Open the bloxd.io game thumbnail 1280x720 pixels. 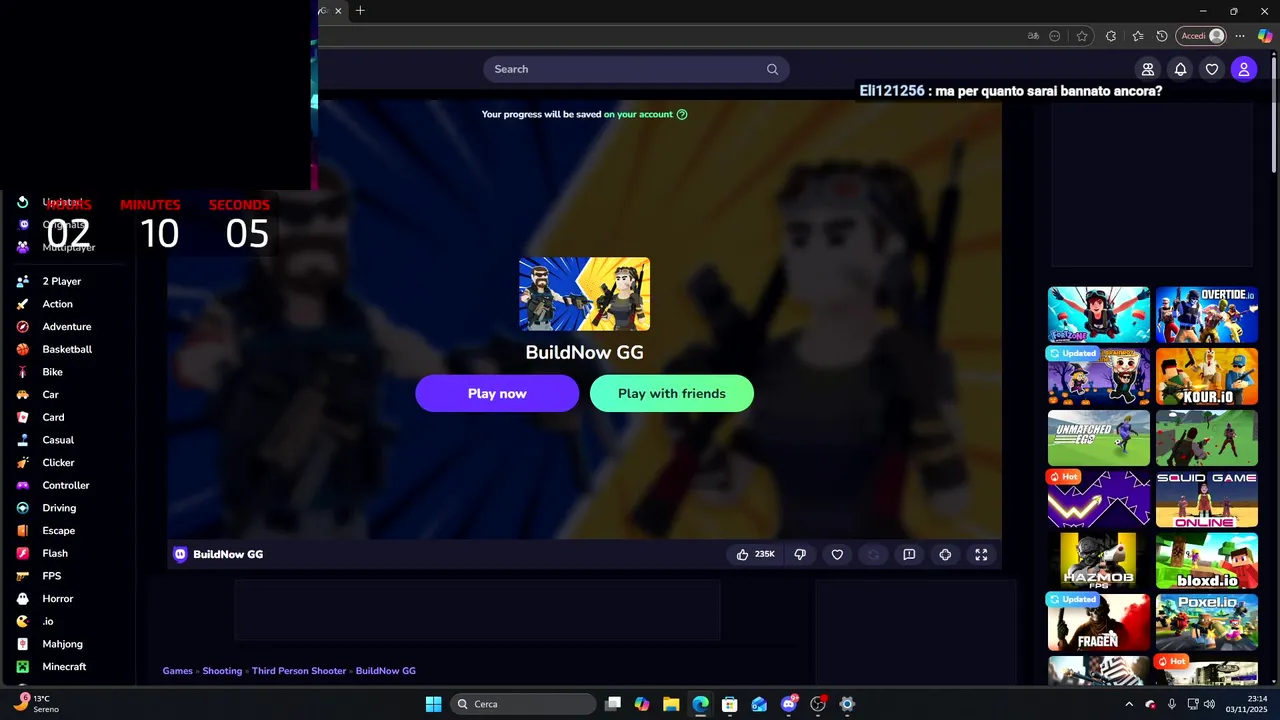pyautogui.click(x=1207, y=560)
